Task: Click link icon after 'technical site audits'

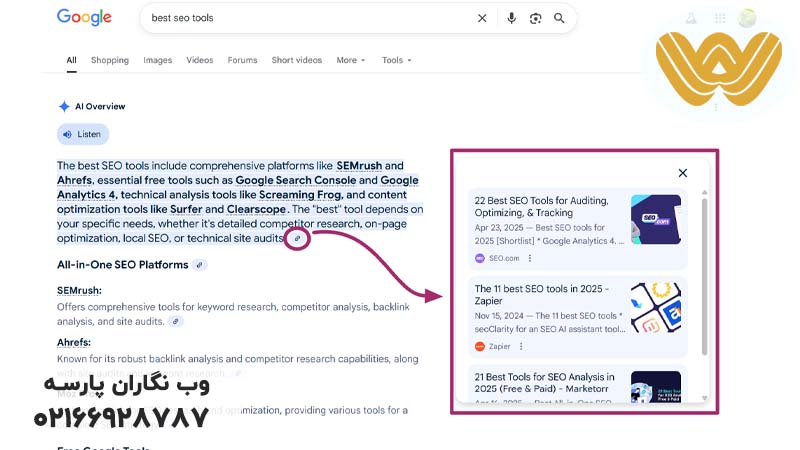Action: [x=297, y=238]
